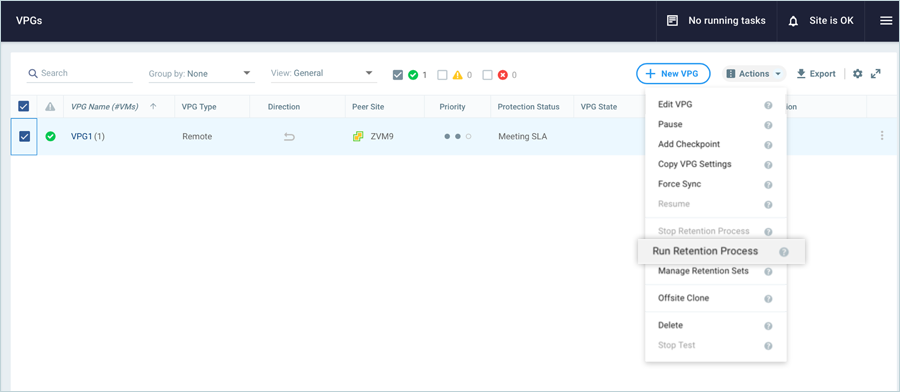Image resolution: width=900 pixels, height=392 pixels.
Task: Click help icon beside Offsite Clone
Action: point(768,298)
